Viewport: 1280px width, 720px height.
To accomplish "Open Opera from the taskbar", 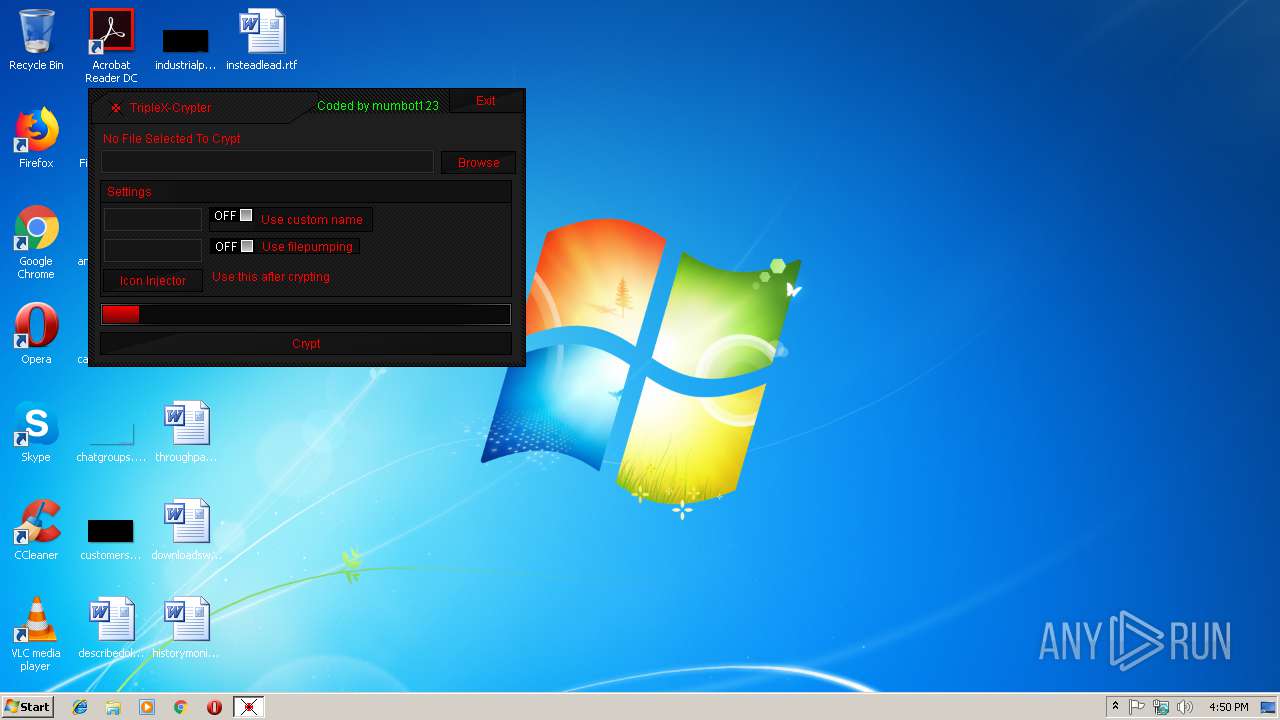I will (214, 707).
